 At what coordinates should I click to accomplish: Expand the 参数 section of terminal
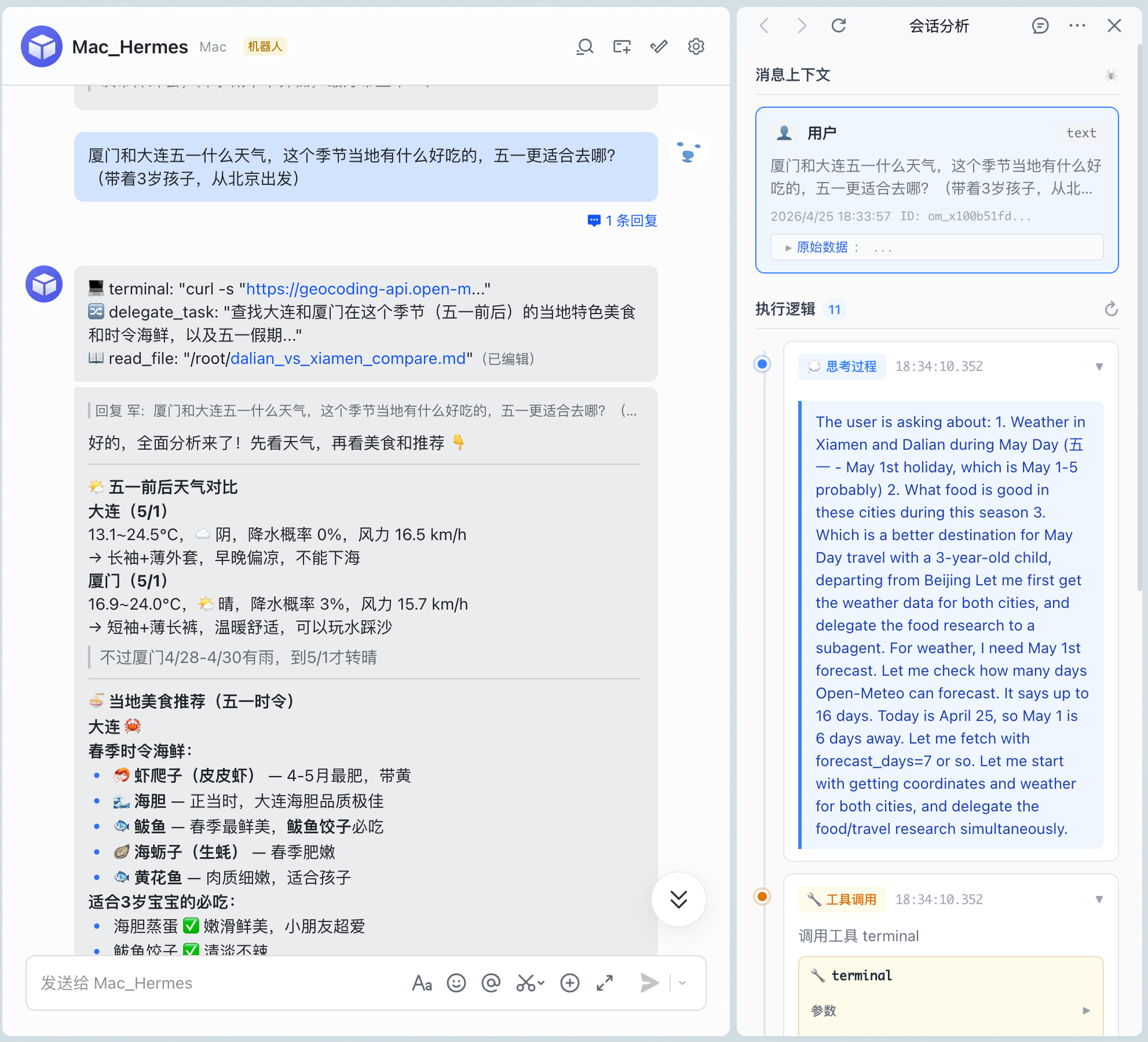pos(1086,1011)
